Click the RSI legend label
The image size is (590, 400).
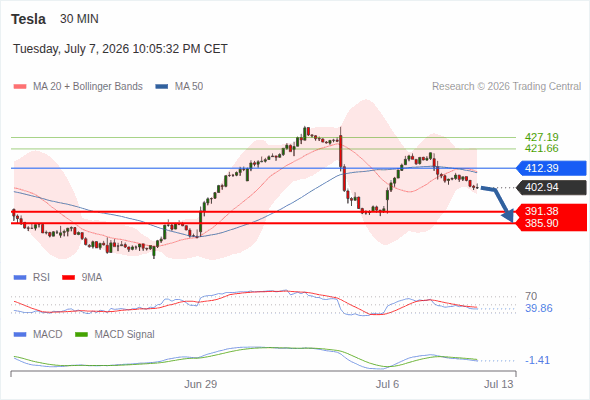41,278
